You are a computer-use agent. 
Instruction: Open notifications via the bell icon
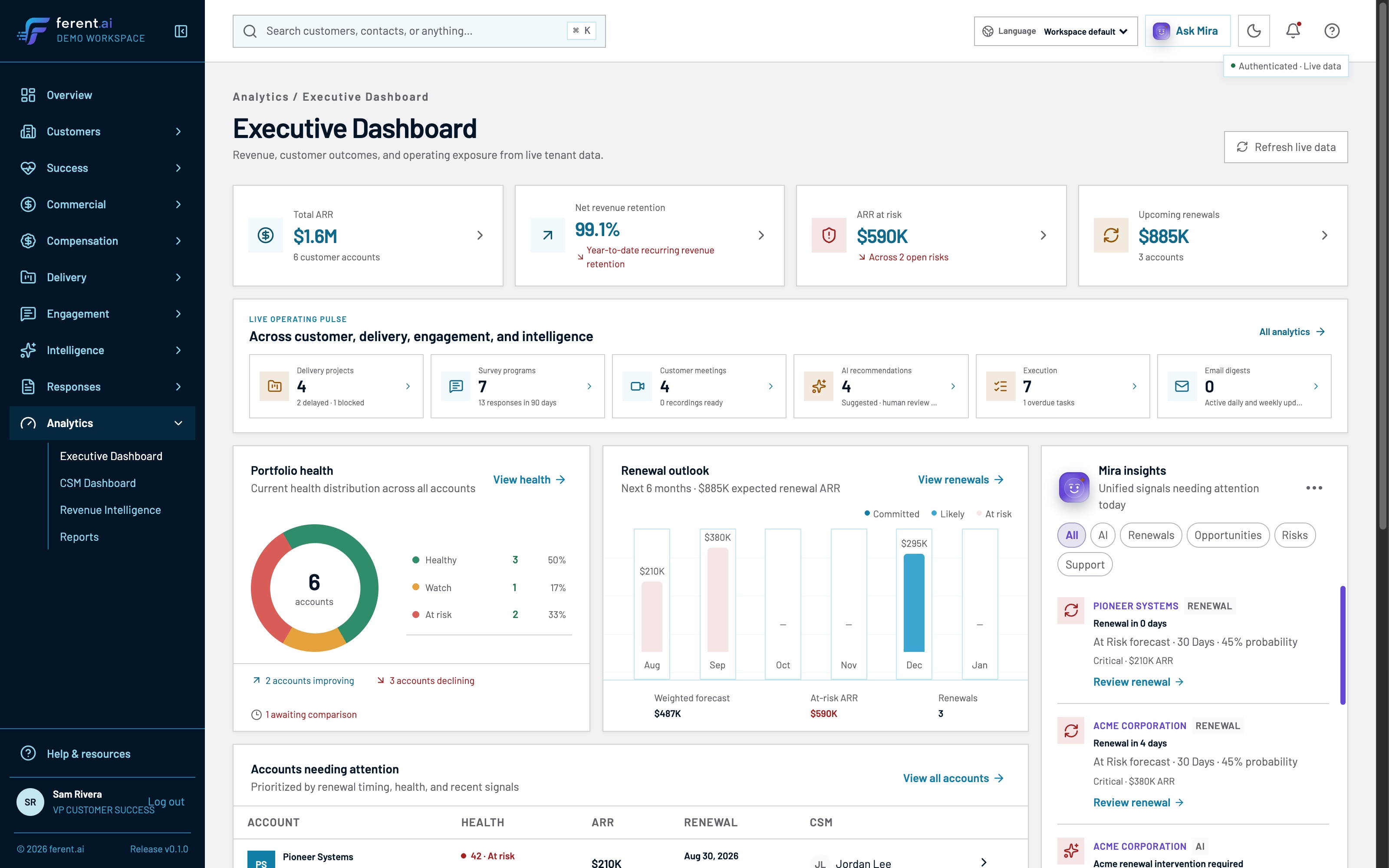tap(1293, 31)
